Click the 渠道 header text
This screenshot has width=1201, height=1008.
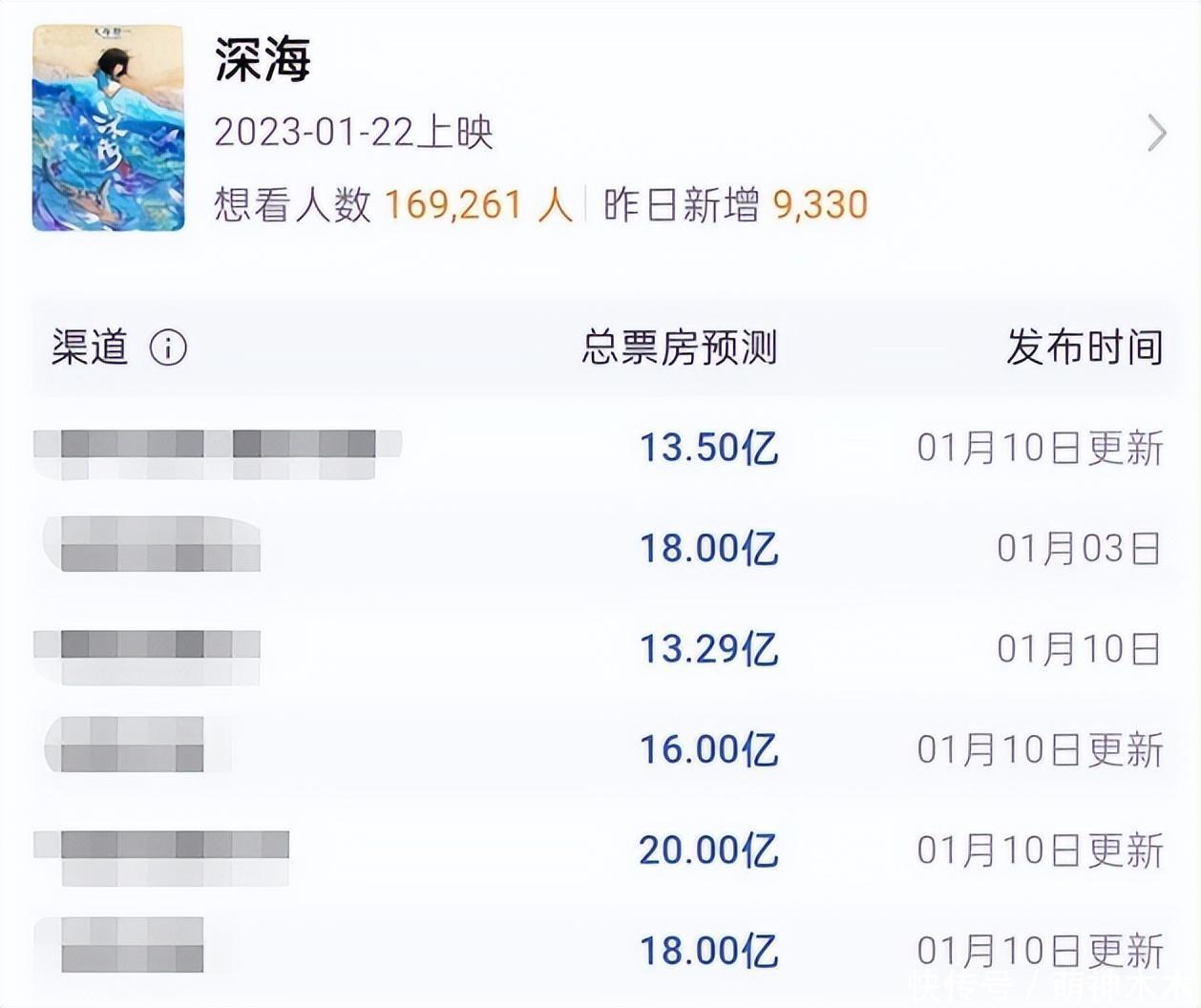tap(90, 347)
